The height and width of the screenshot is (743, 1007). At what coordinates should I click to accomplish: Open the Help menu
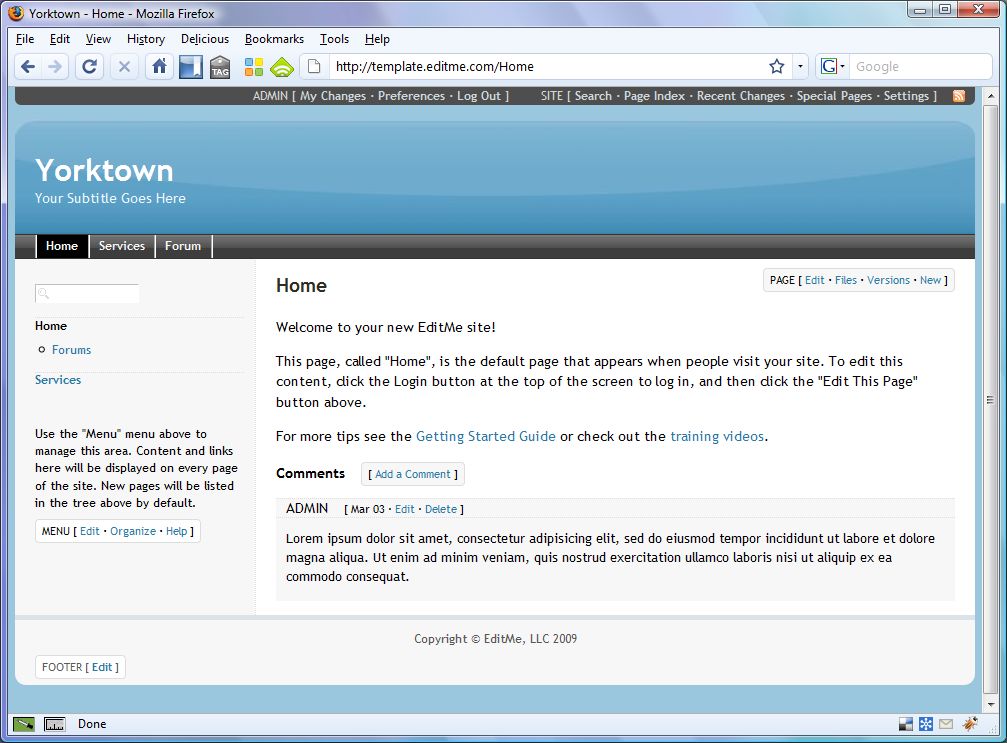[x=377, y=39]
